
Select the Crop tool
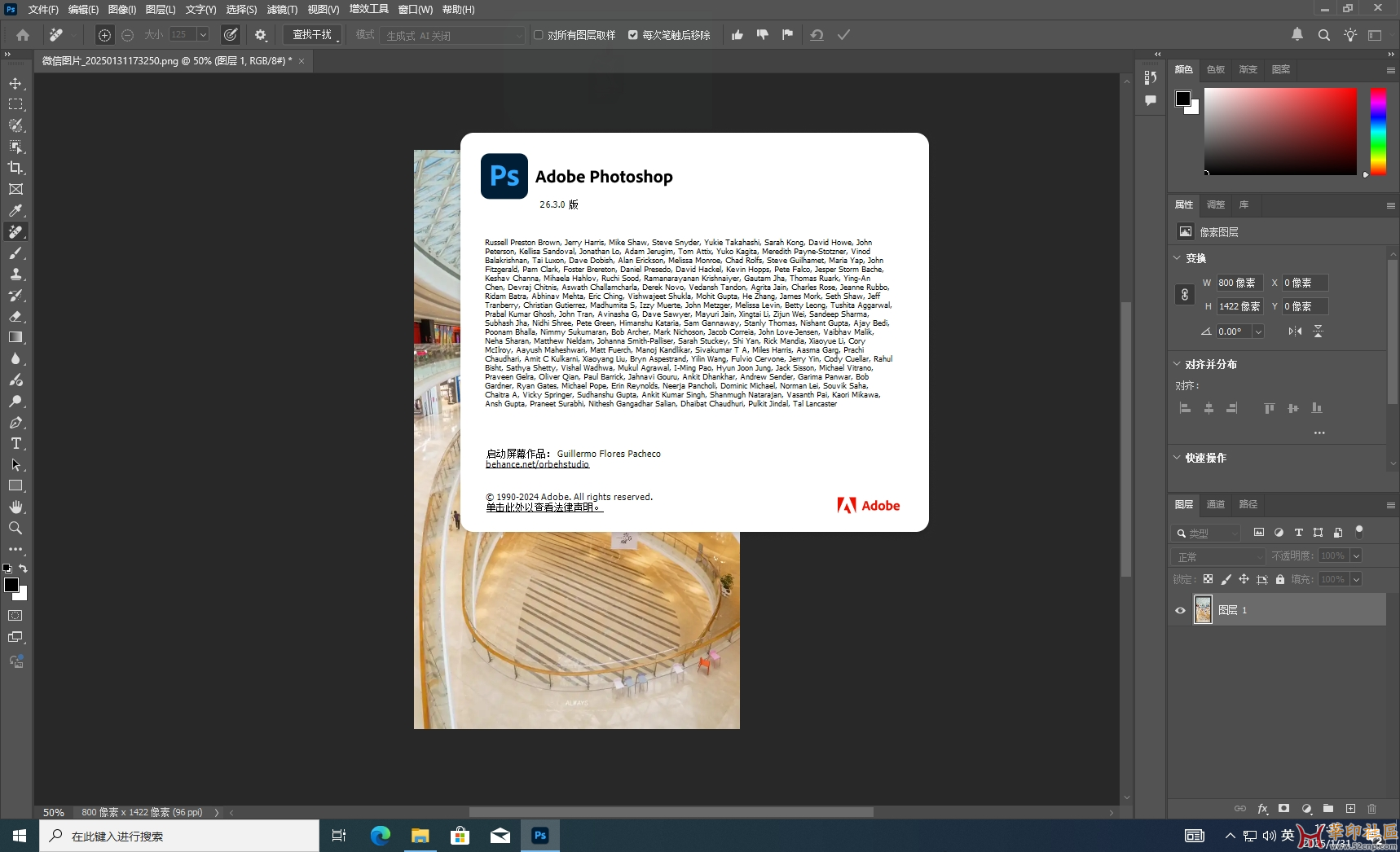(15, 168)
